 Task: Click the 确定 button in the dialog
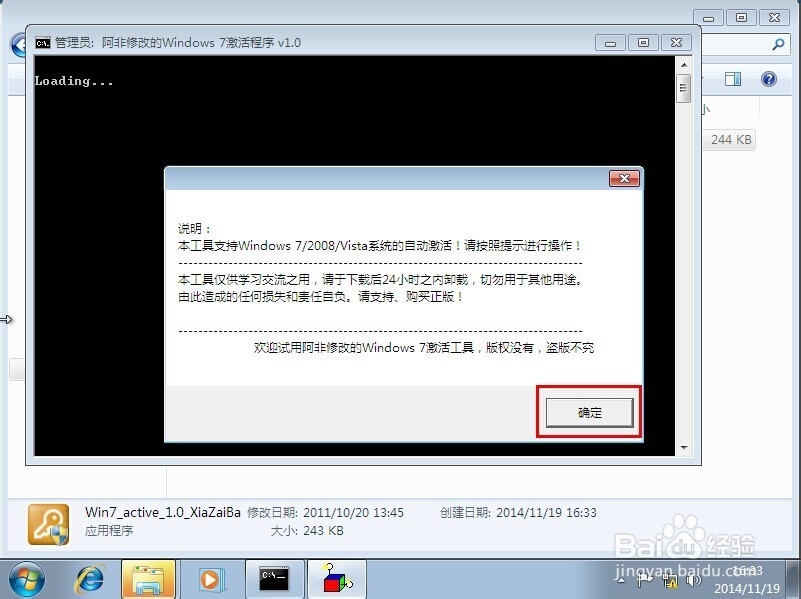point(590,413)
